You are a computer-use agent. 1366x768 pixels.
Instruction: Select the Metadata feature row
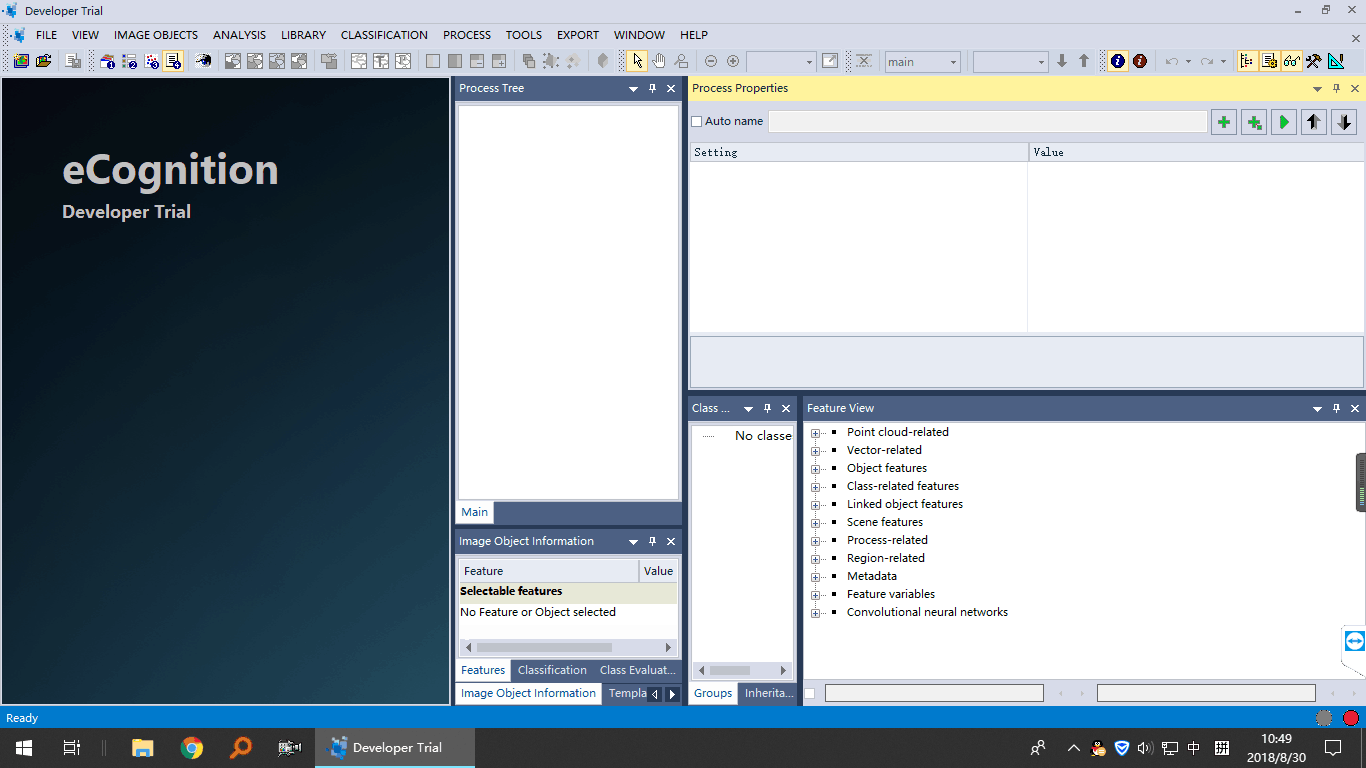click(x=872, y=577)
